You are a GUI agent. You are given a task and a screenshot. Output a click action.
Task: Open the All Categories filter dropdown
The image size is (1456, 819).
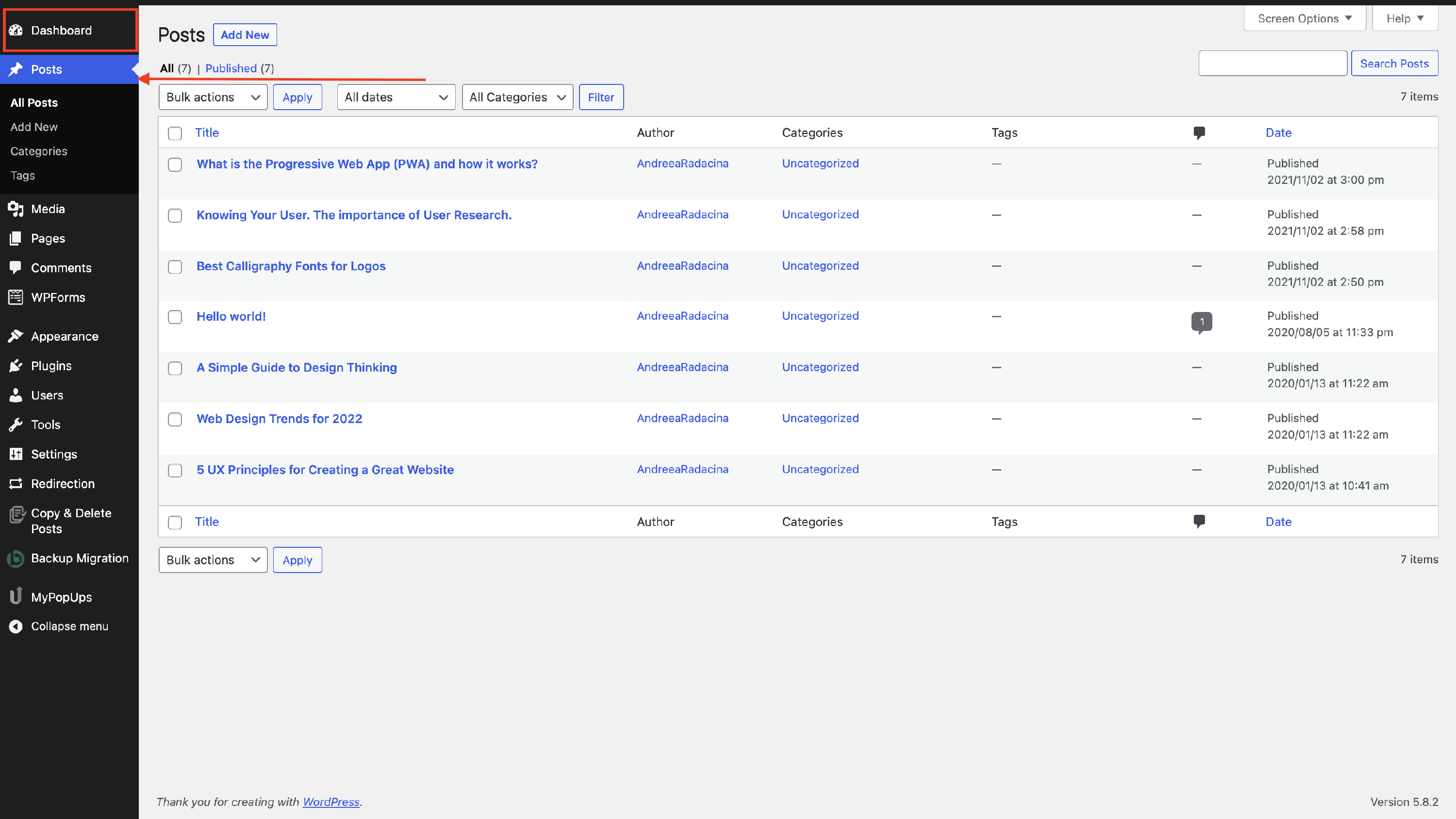pos(517,97)
